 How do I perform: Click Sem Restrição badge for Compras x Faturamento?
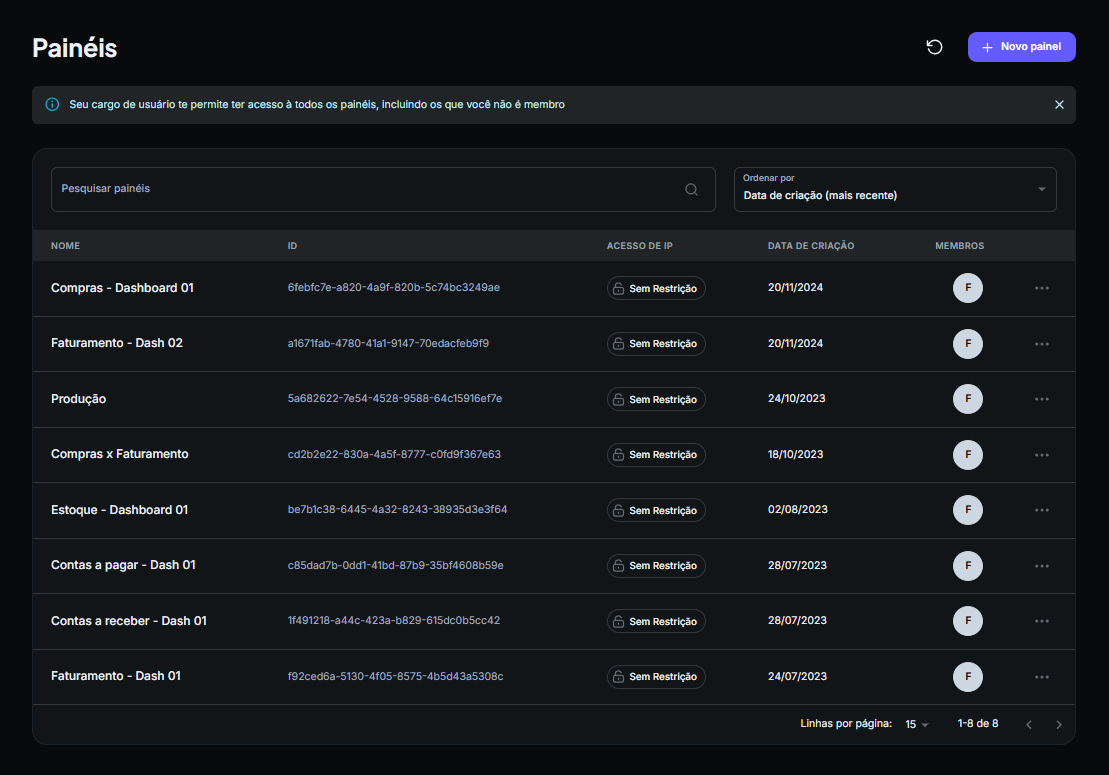(656, 455)
